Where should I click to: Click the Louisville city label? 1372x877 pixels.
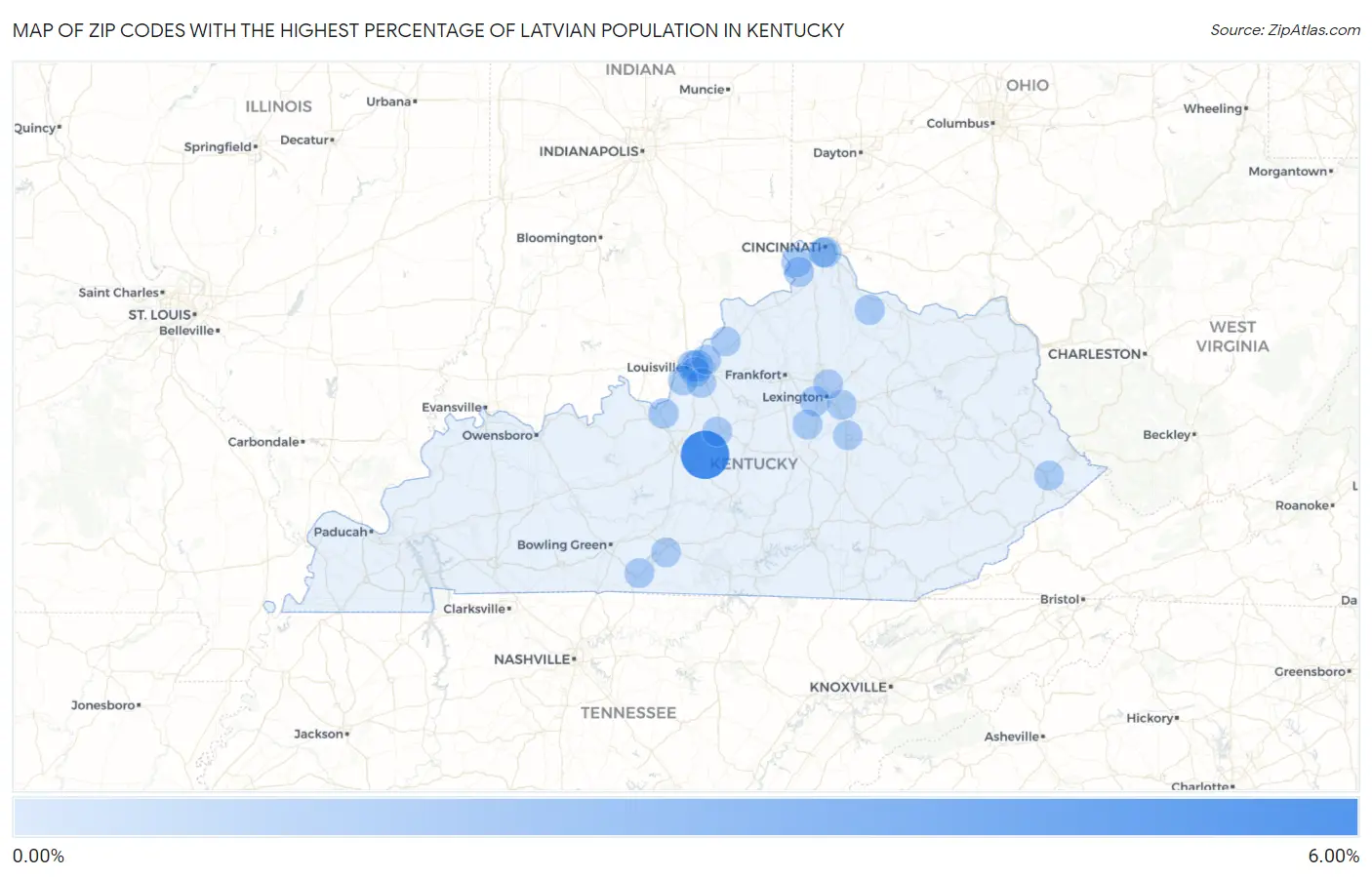(654, 368)
